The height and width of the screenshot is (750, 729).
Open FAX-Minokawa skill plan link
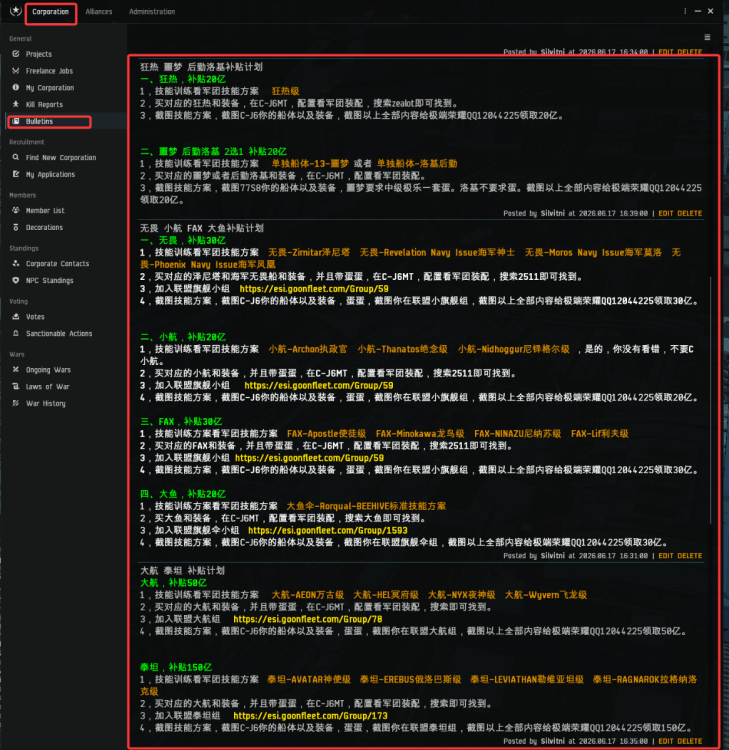420,434
